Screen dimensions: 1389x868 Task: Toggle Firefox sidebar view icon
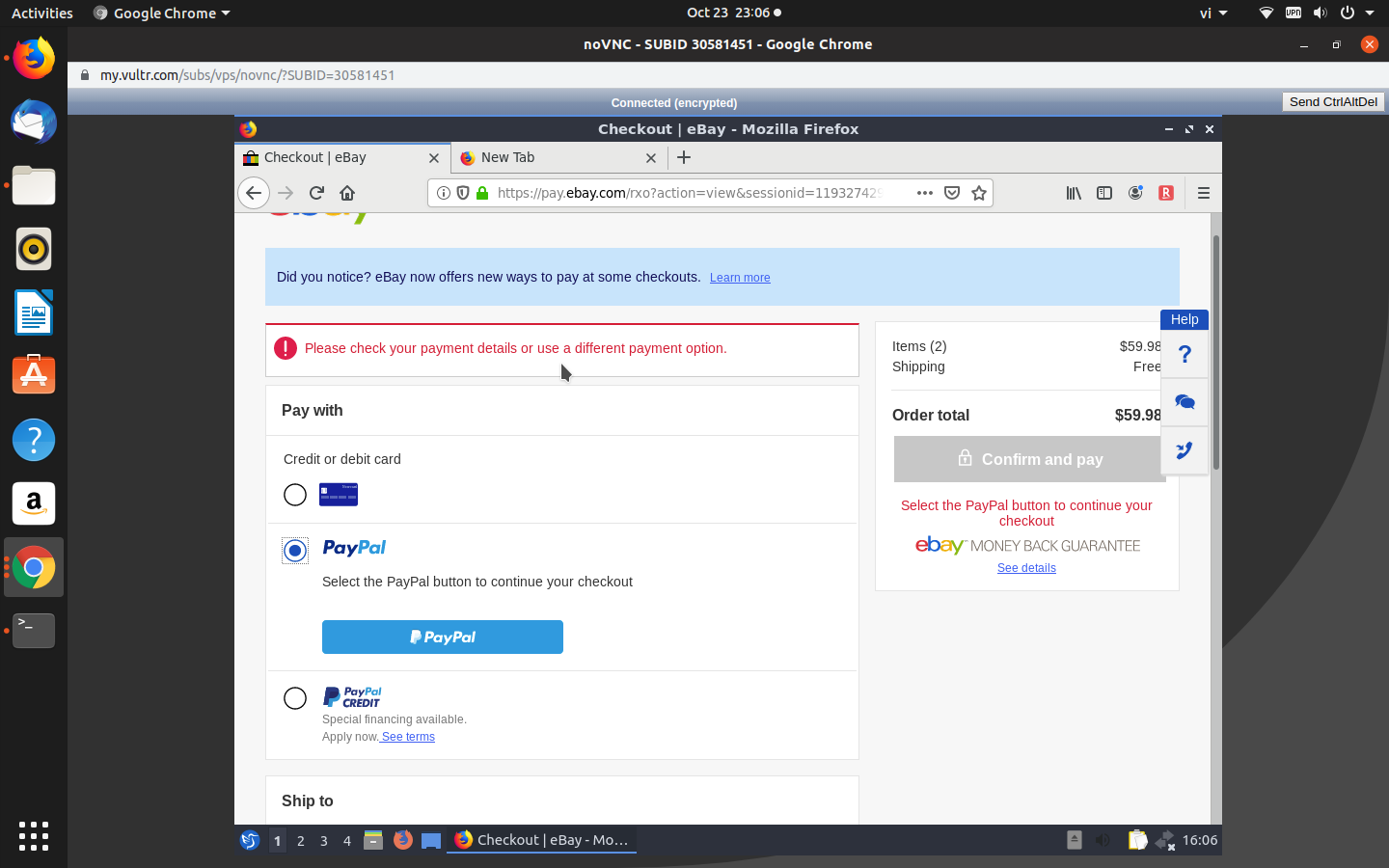[x=1104, y=193]
